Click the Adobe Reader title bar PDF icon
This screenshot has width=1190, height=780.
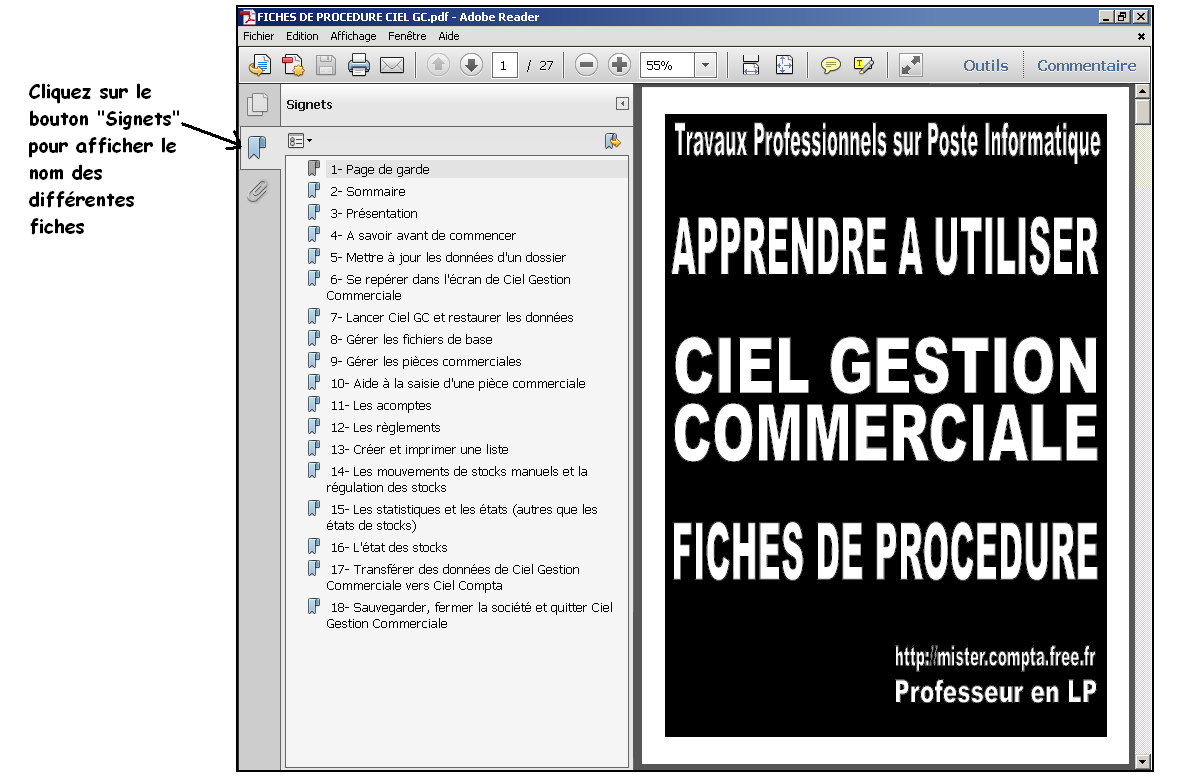(248, 17)
